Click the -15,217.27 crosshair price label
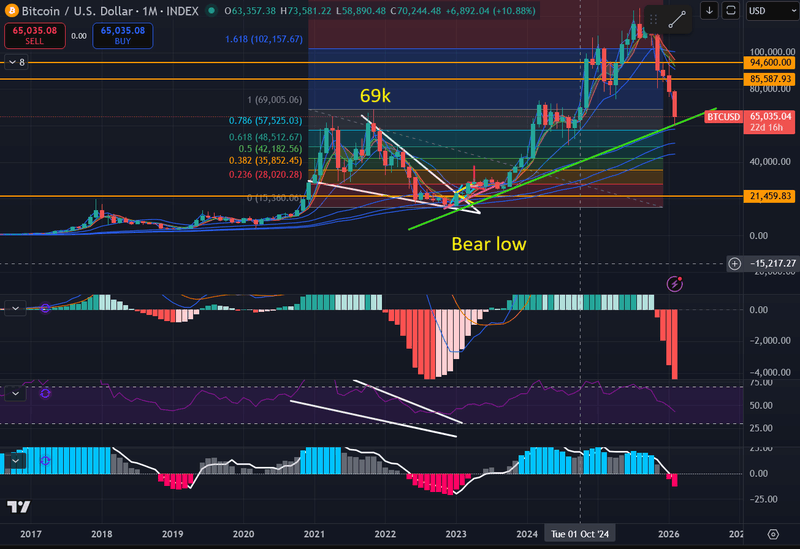The width and height of the screenshot is (800, 549). click(x=772, y=263)
